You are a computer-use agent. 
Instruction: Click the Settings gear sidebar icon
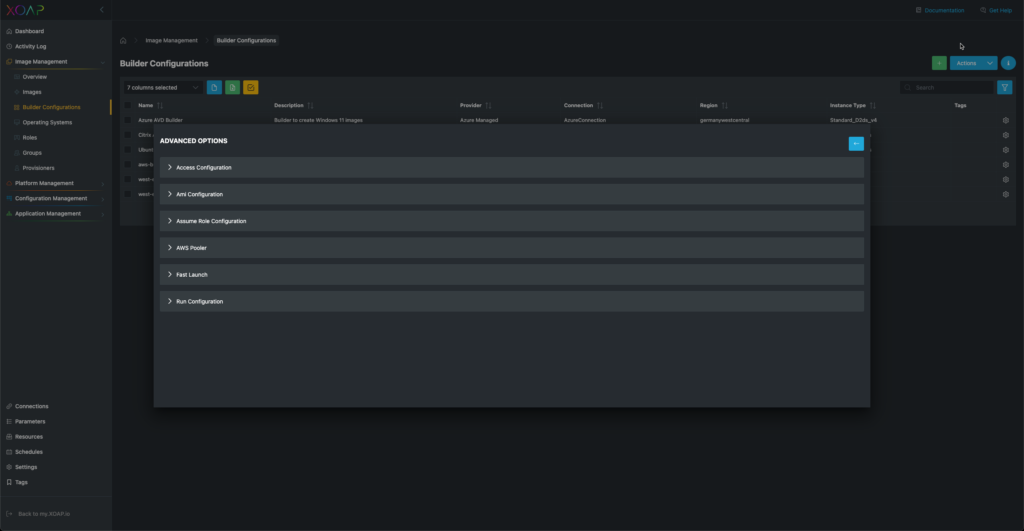pos(9,467)
